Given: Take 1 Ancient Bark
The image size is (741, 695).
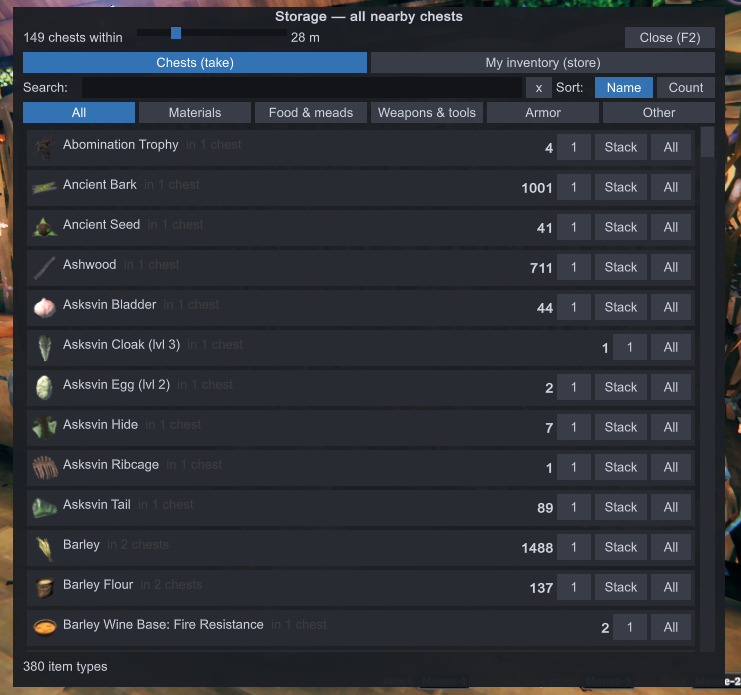Looking at the screenshot, I should pyautogui.click(x=574, y=187).
